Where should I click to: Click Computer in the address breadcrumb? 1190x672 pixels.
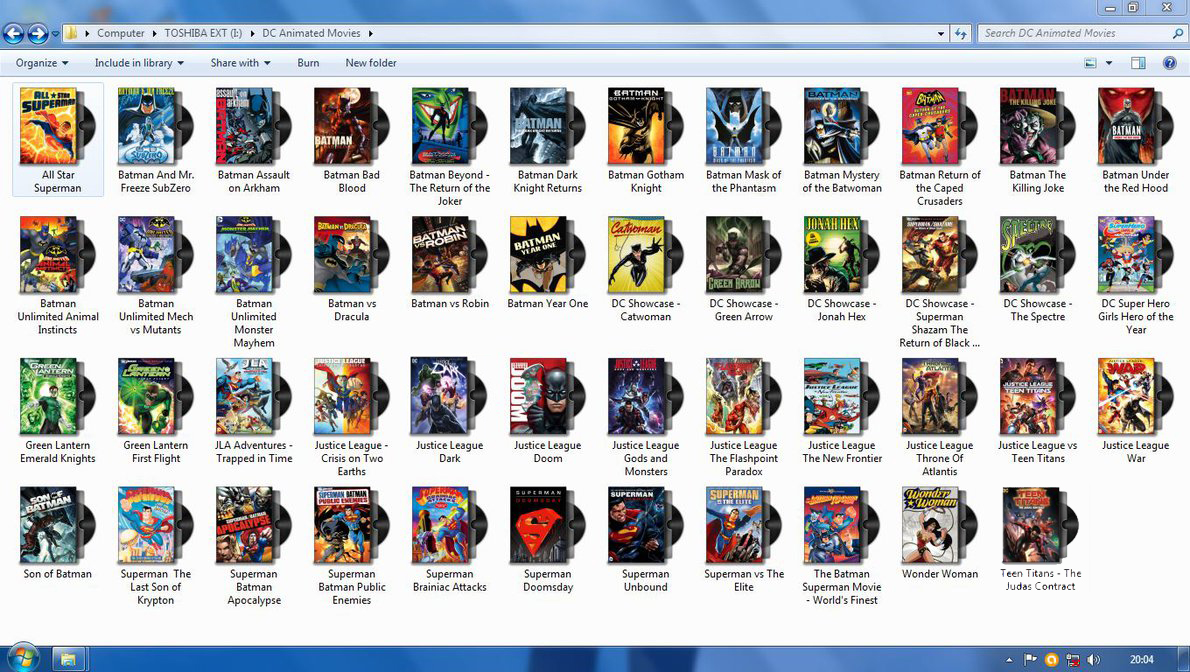(x=121, y=33)
